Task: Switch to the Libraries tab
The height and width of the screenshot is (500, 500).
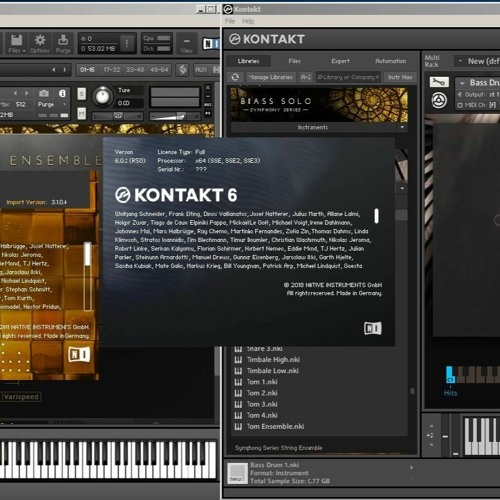Action: pos(248,61)
